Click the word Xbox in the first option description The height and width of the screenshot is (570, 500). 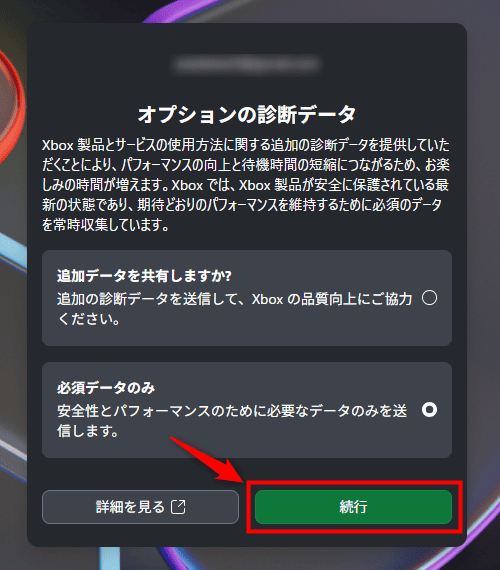pos(268,299)
